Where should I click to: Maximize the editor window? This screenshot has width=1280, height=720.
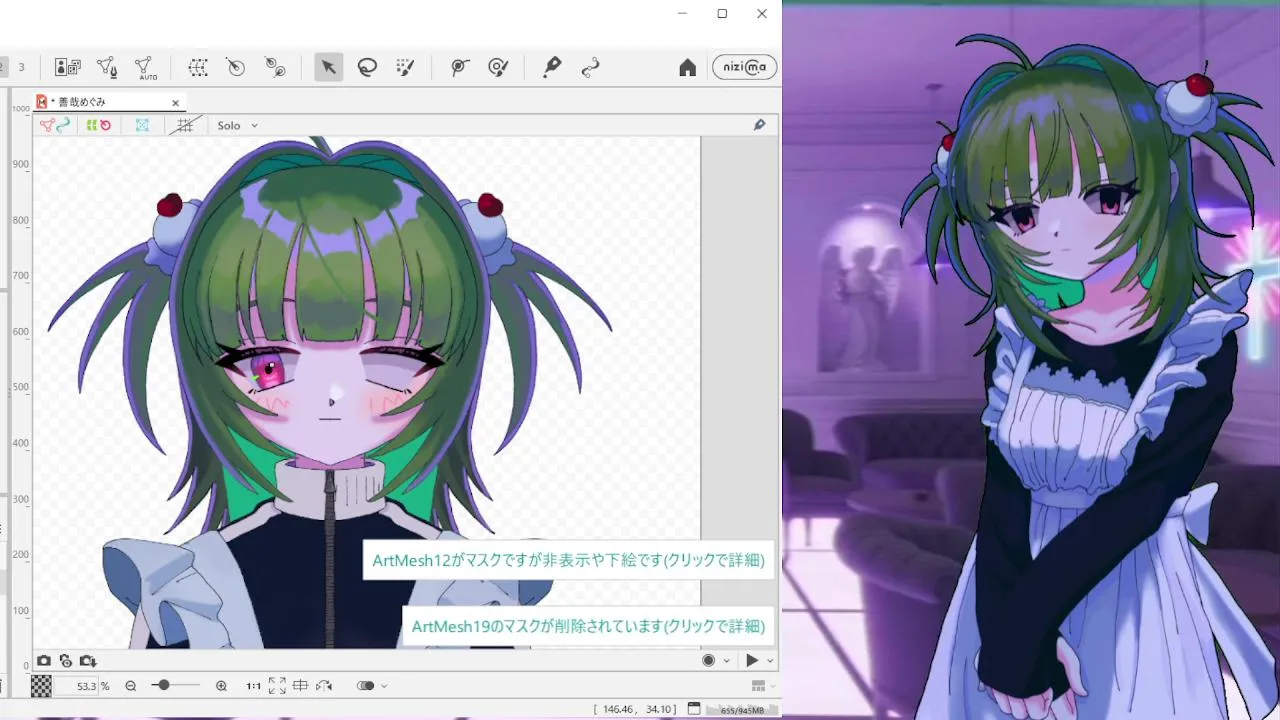(x=722, y=13)
